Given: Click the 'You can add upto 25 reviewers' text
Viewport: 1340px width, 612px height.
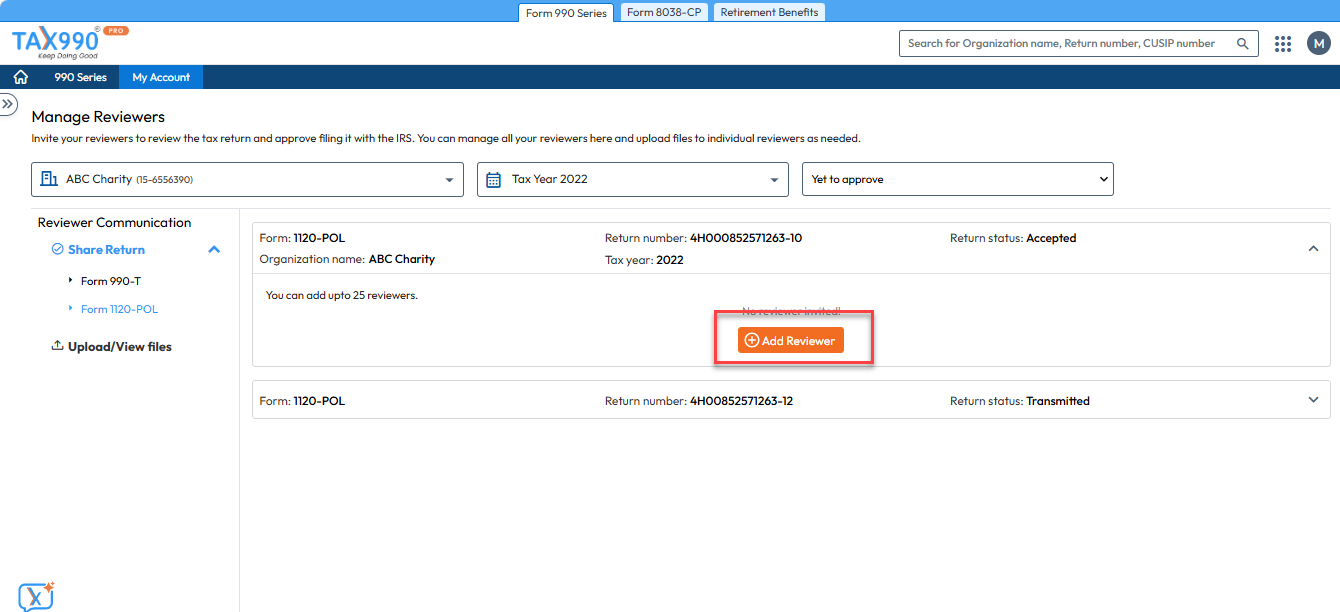Looking at the screenshot, I should [342, 296].
